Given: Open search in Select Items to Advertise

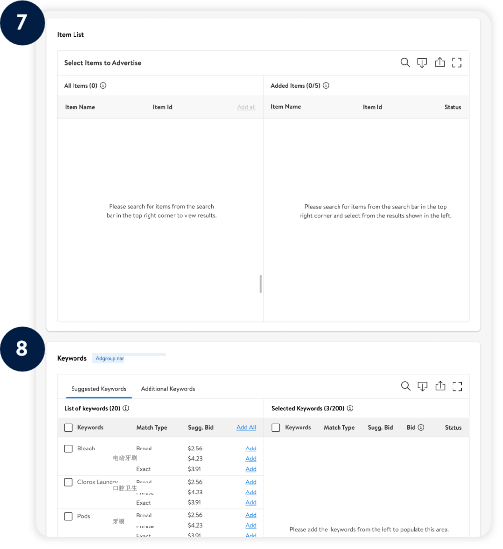Looking at the screenshot, I should pos(405,63).
